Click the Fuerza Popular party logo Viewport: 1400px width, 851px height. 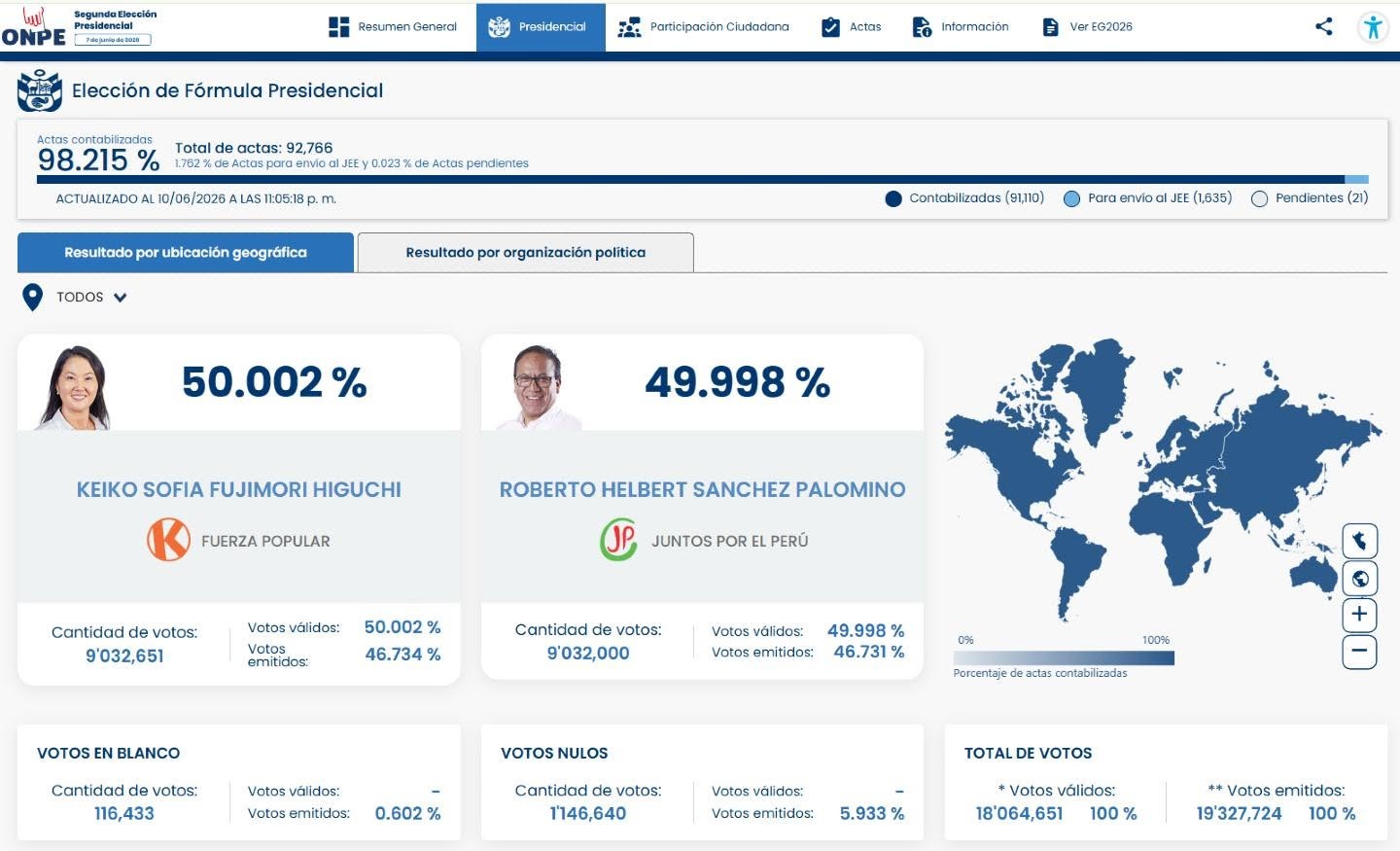[x=168, y=540]
